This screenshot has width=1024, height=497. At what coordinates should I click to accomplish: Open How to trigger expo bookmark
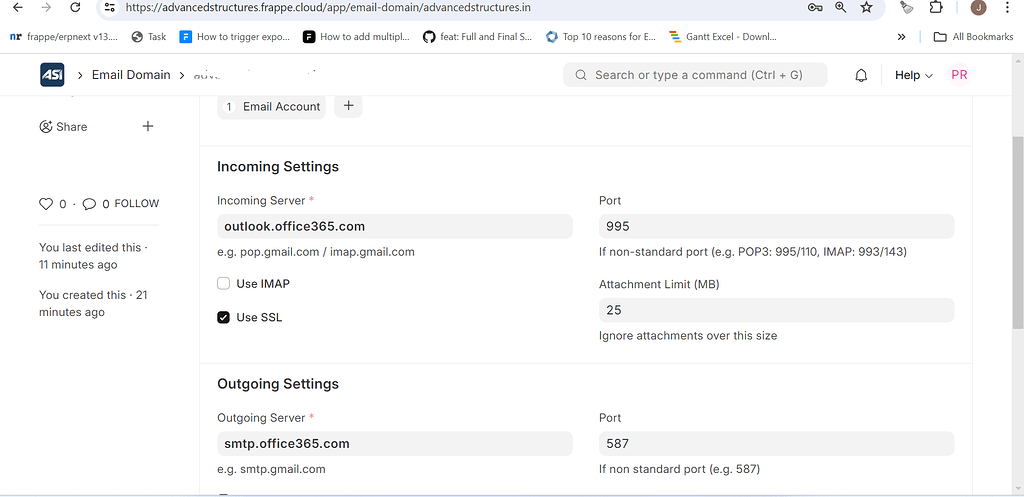[234, 37]
